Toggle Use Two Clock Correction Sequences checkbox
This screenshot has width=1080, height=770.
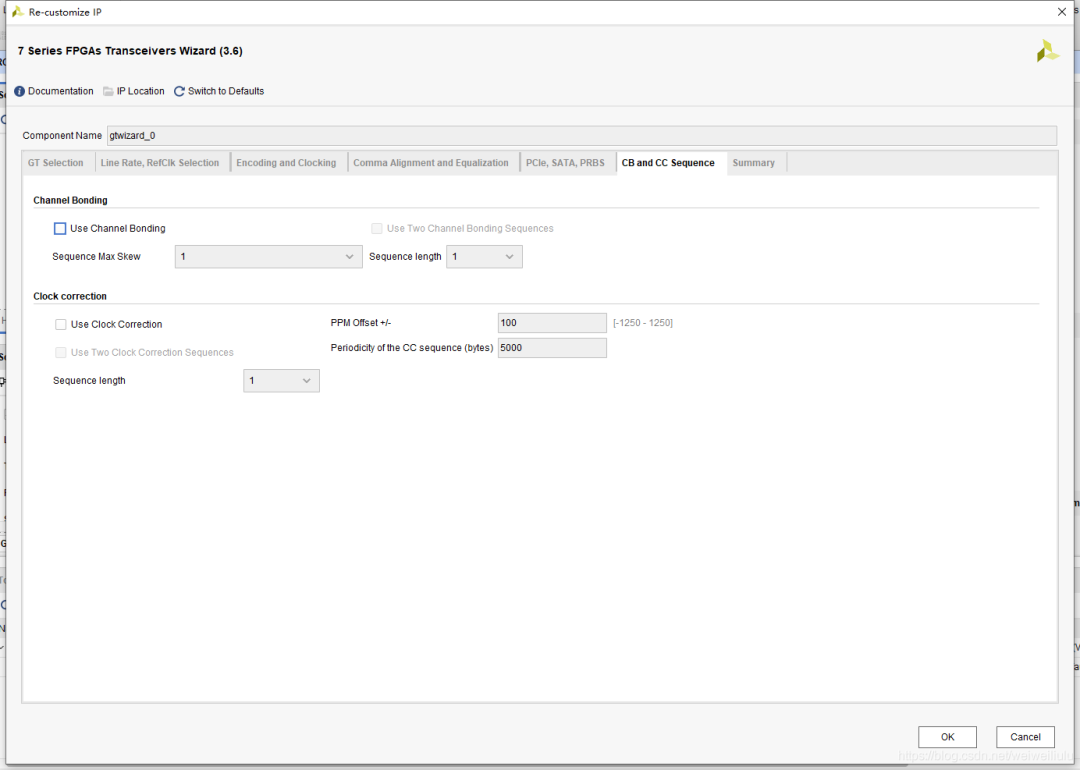click(61, 353)
